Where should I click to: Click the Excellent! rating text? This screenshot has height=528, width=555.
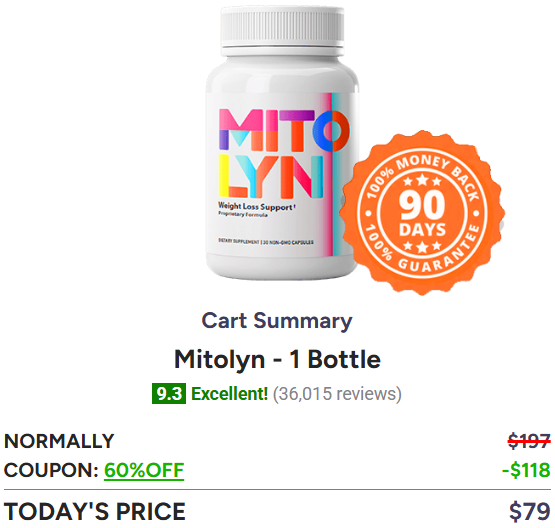(x=230, y=394)
